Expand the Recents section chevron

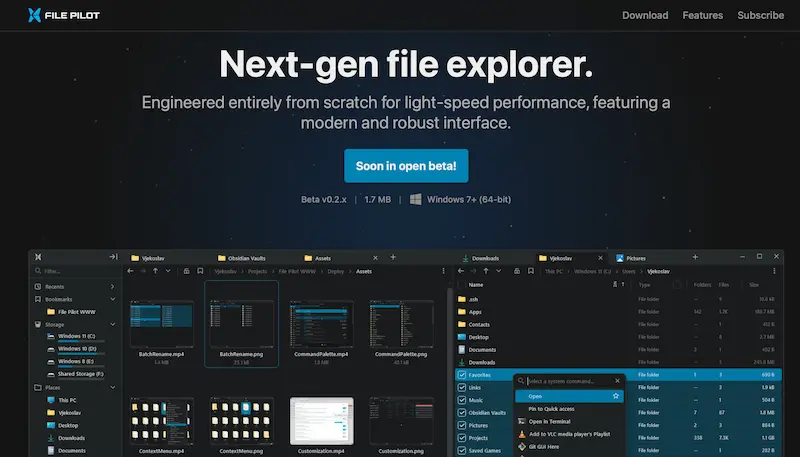[x=113, y=287]
